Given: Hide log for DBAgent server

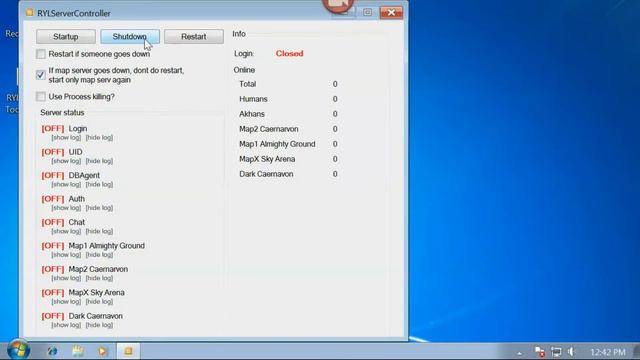Looking at the screenshot, I should (99, 184).
